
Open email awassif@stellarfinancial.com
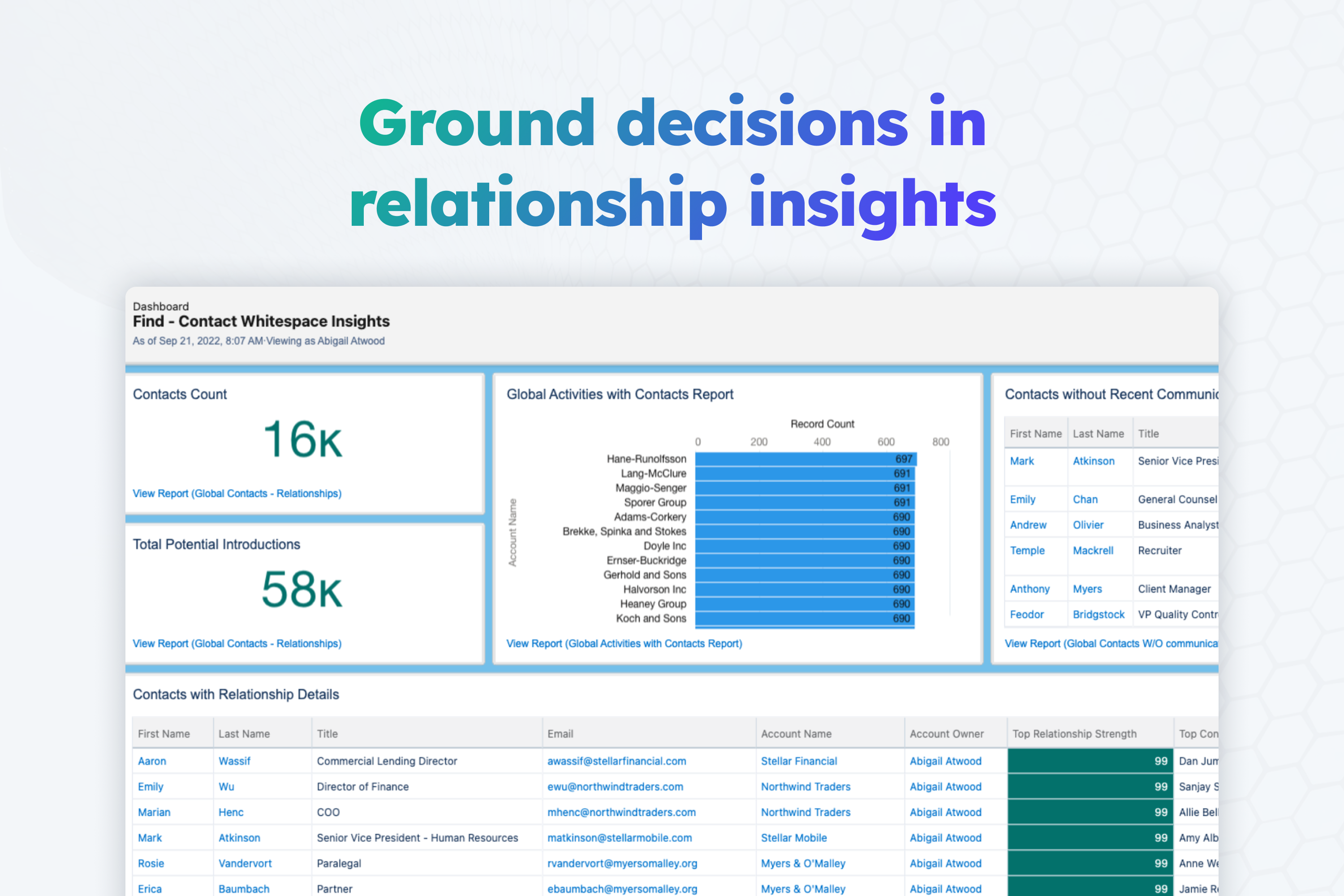pos(616,761)
